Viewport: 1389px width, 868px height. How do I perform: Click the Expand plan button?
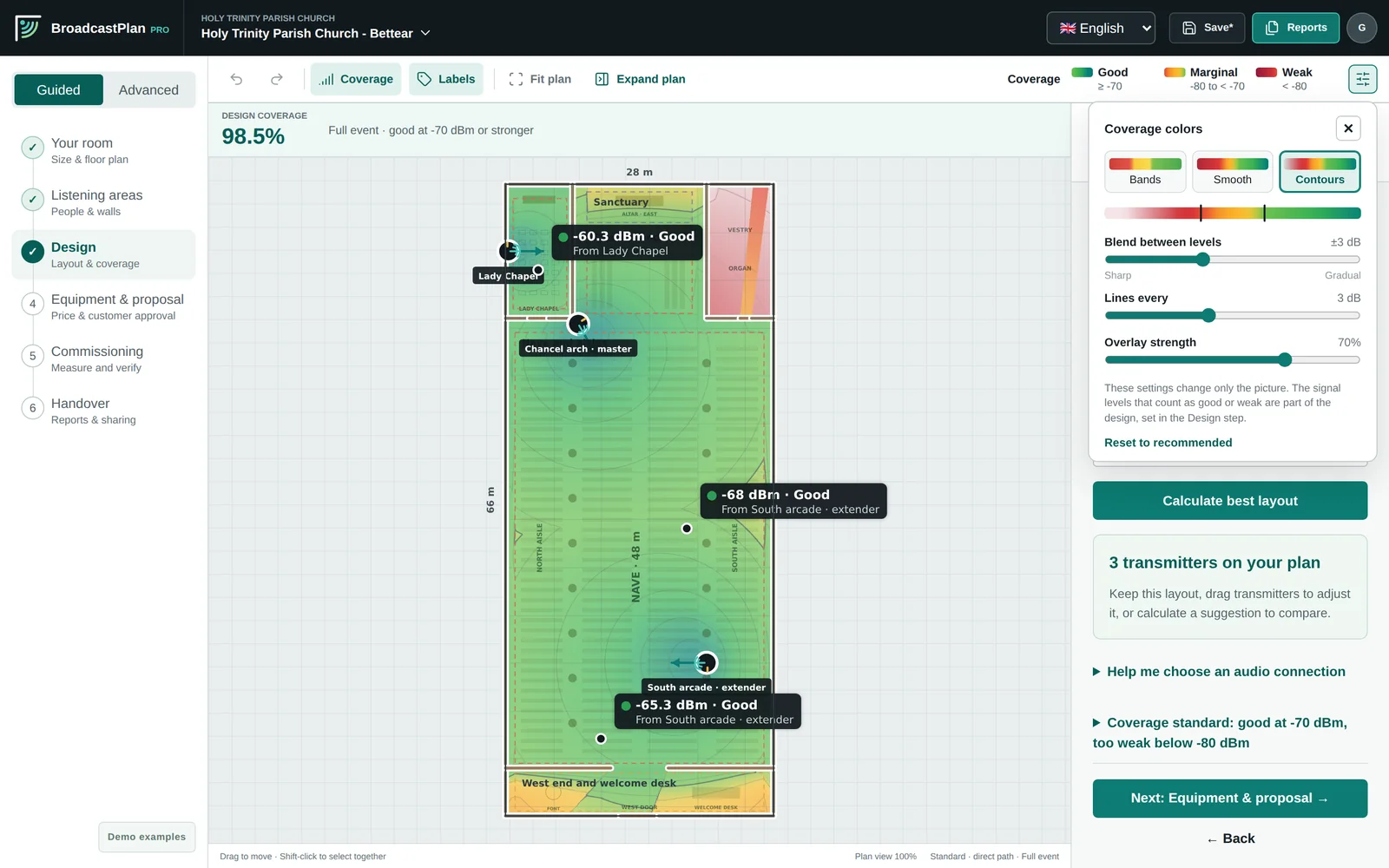(641, 79)
